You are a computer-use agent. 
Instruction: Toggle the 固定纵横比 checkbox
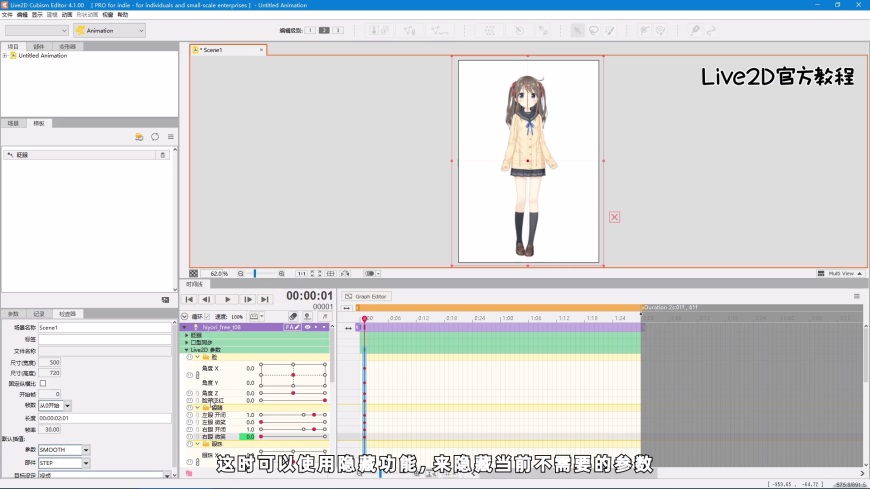[43, 384]
